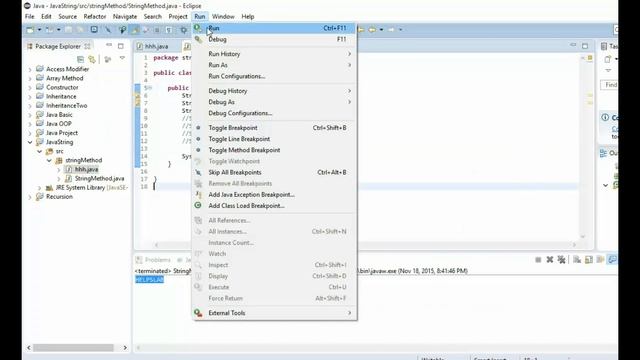Open External Tools submenu
The image size is (640, 360).
click(275, 313)
